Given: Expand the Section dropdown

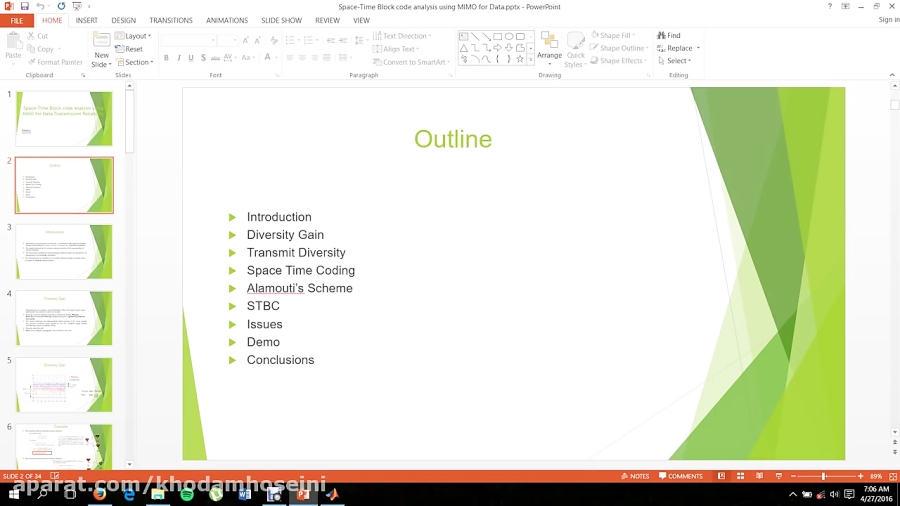Looking at the screenshot, I should (138, 62).
